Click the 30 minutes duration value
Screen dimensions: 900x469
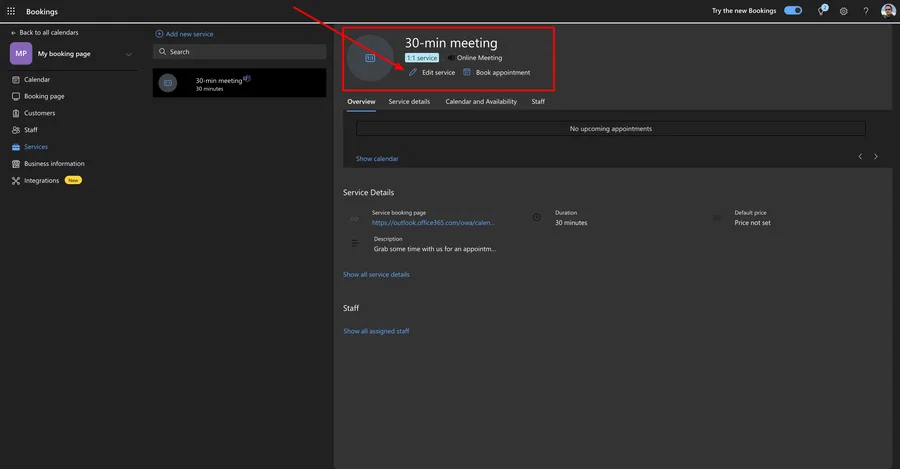(571, 223)
